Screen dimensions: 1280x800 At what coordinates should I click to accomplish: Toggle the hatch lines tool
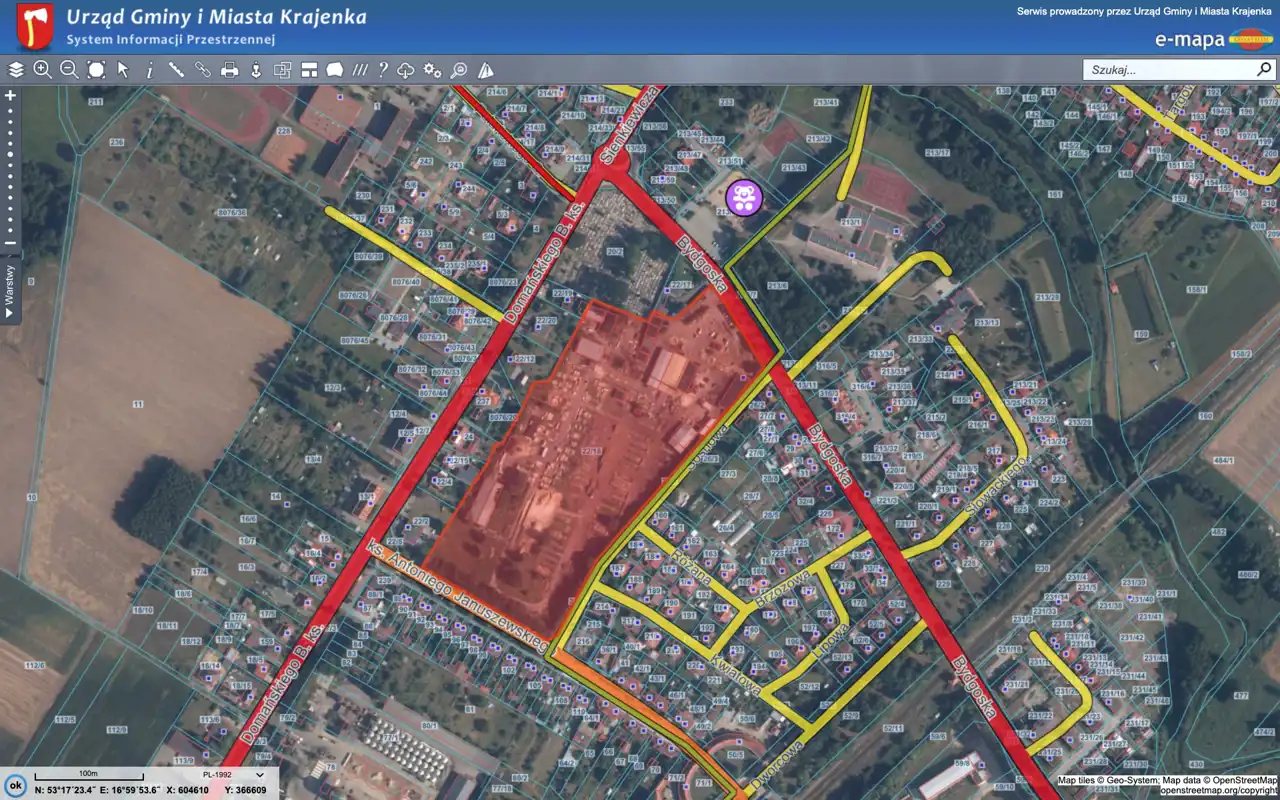(360, 70)
